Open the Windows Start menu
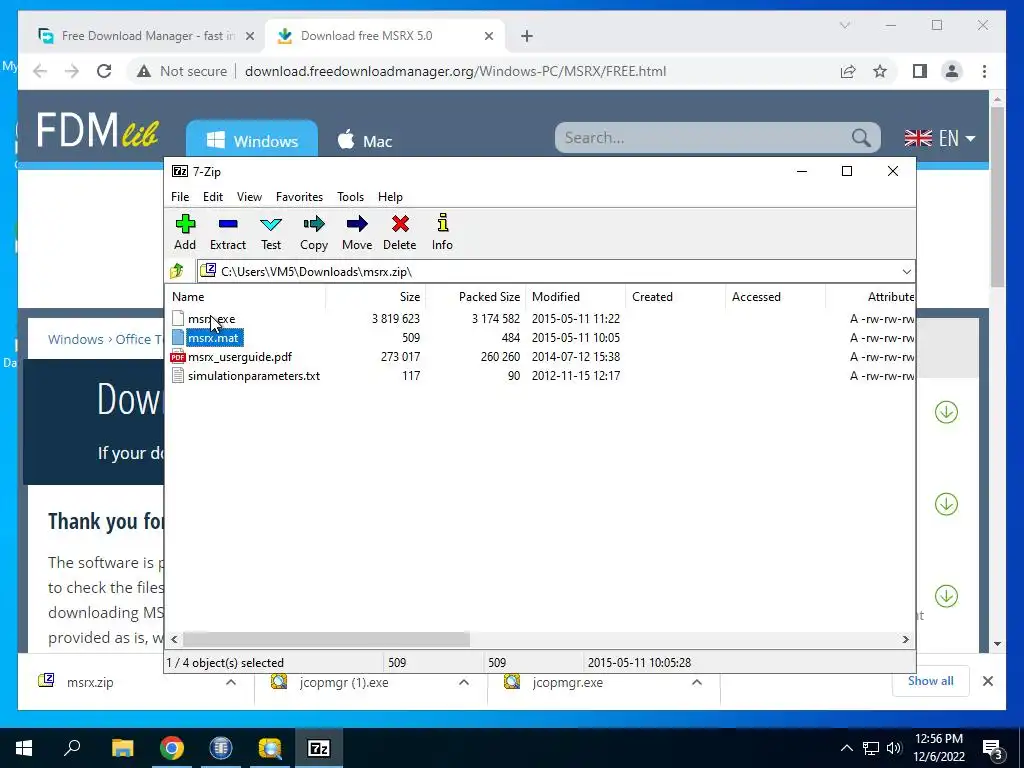Viewport: 1024px width, 768px height. tap(24, 748)
